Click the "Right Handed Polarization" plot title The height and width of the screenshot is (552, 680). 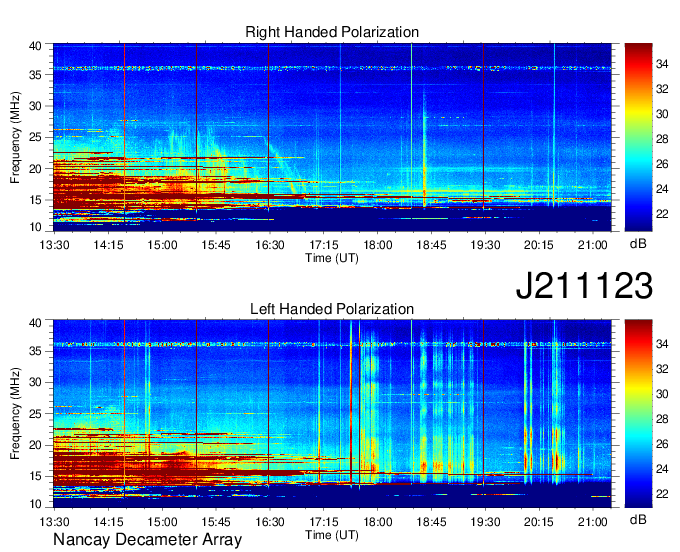click(x=332, y=32)
